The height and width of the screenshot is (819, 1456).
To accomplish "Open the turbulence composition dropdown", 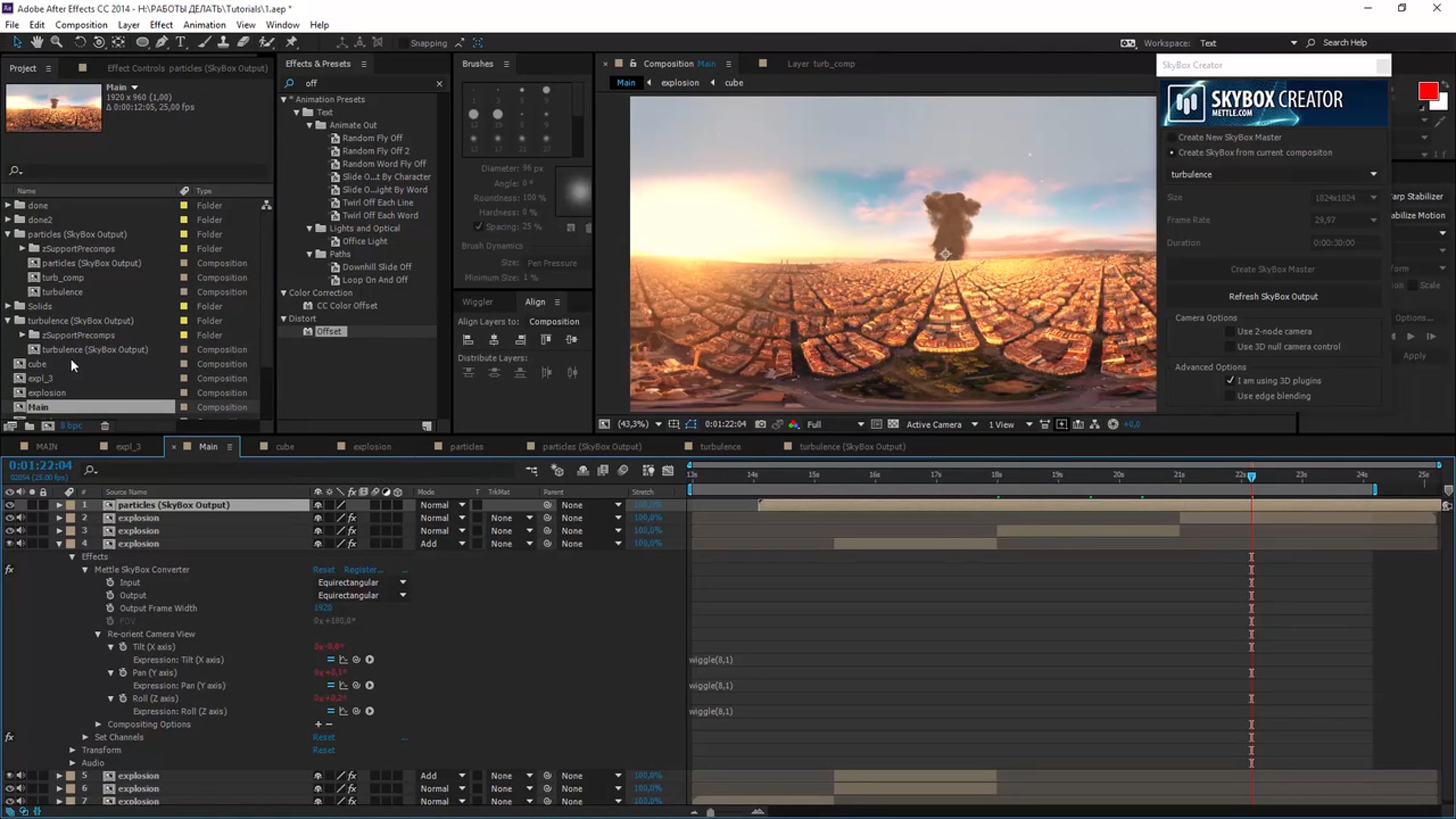I will point(1273,174).
